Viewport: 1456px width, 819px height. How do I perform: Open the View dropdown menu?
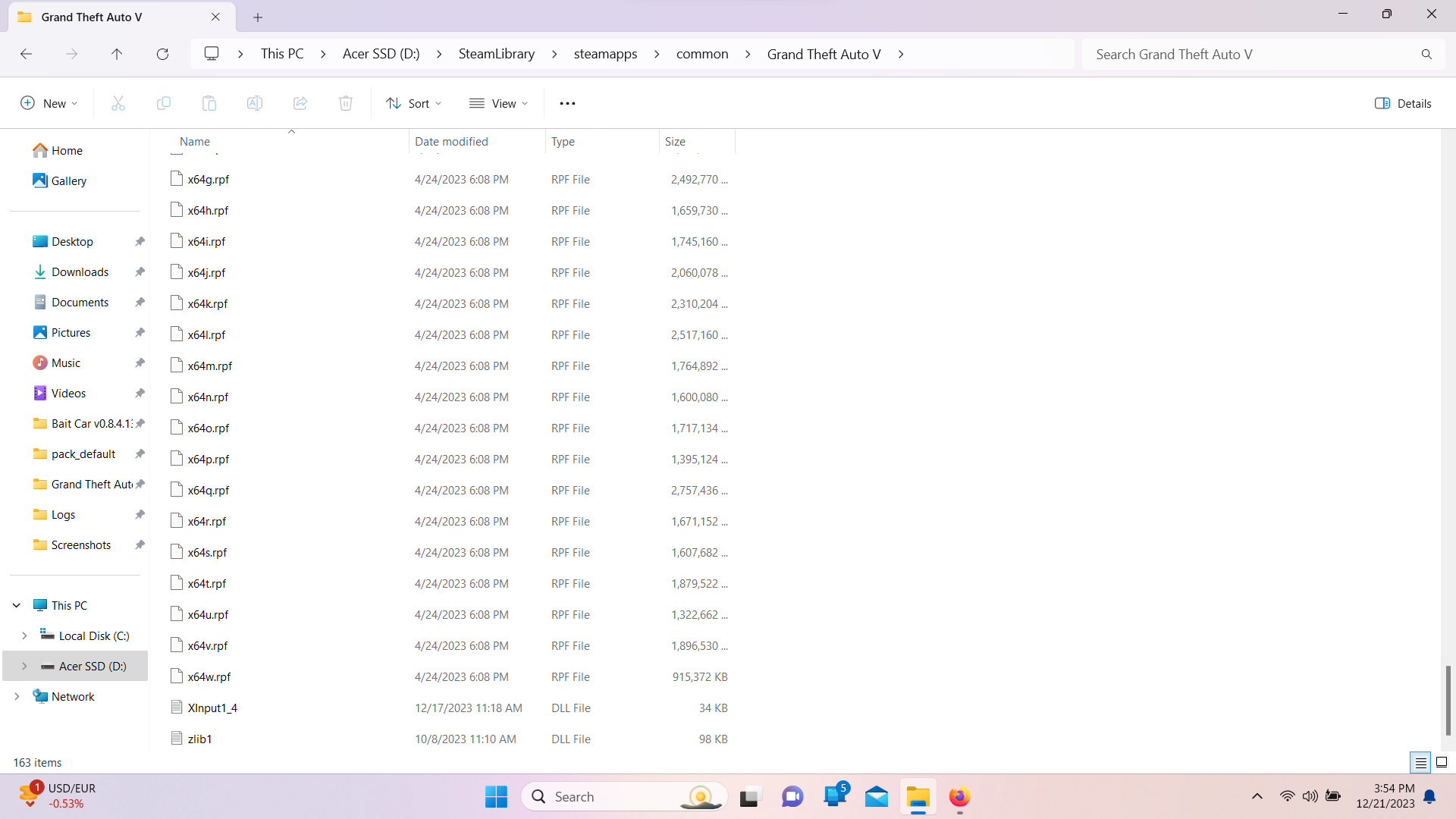499,103
